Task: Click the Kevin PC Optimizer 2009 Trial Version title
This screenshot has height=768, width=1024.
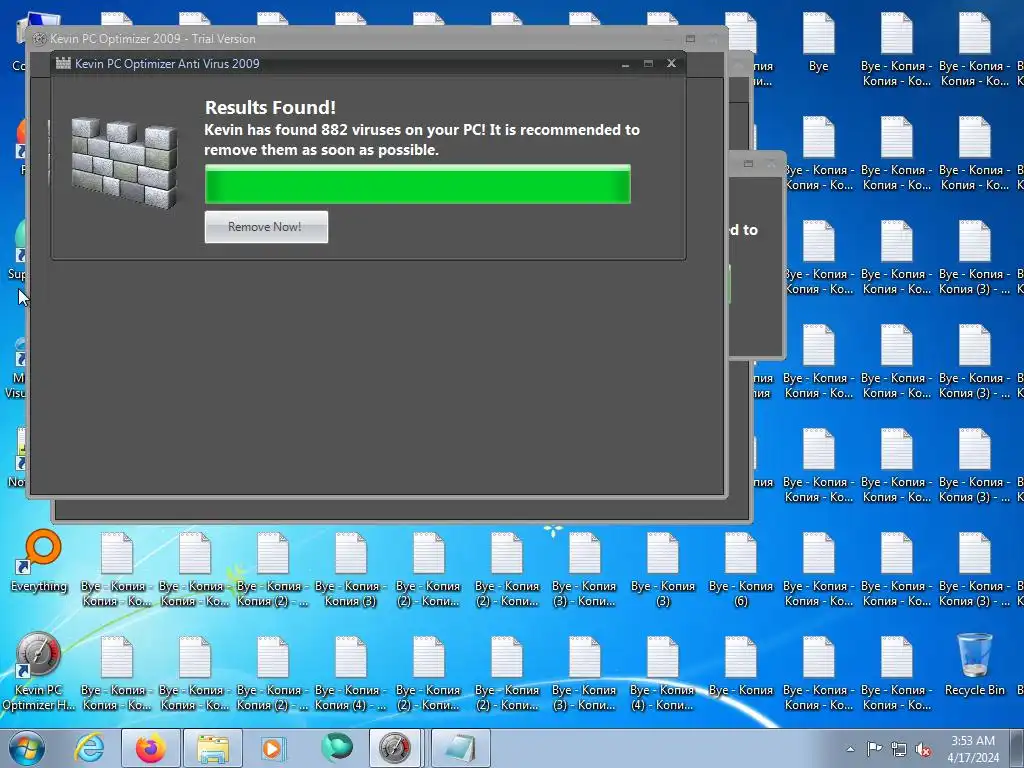Action: point(153,39)
